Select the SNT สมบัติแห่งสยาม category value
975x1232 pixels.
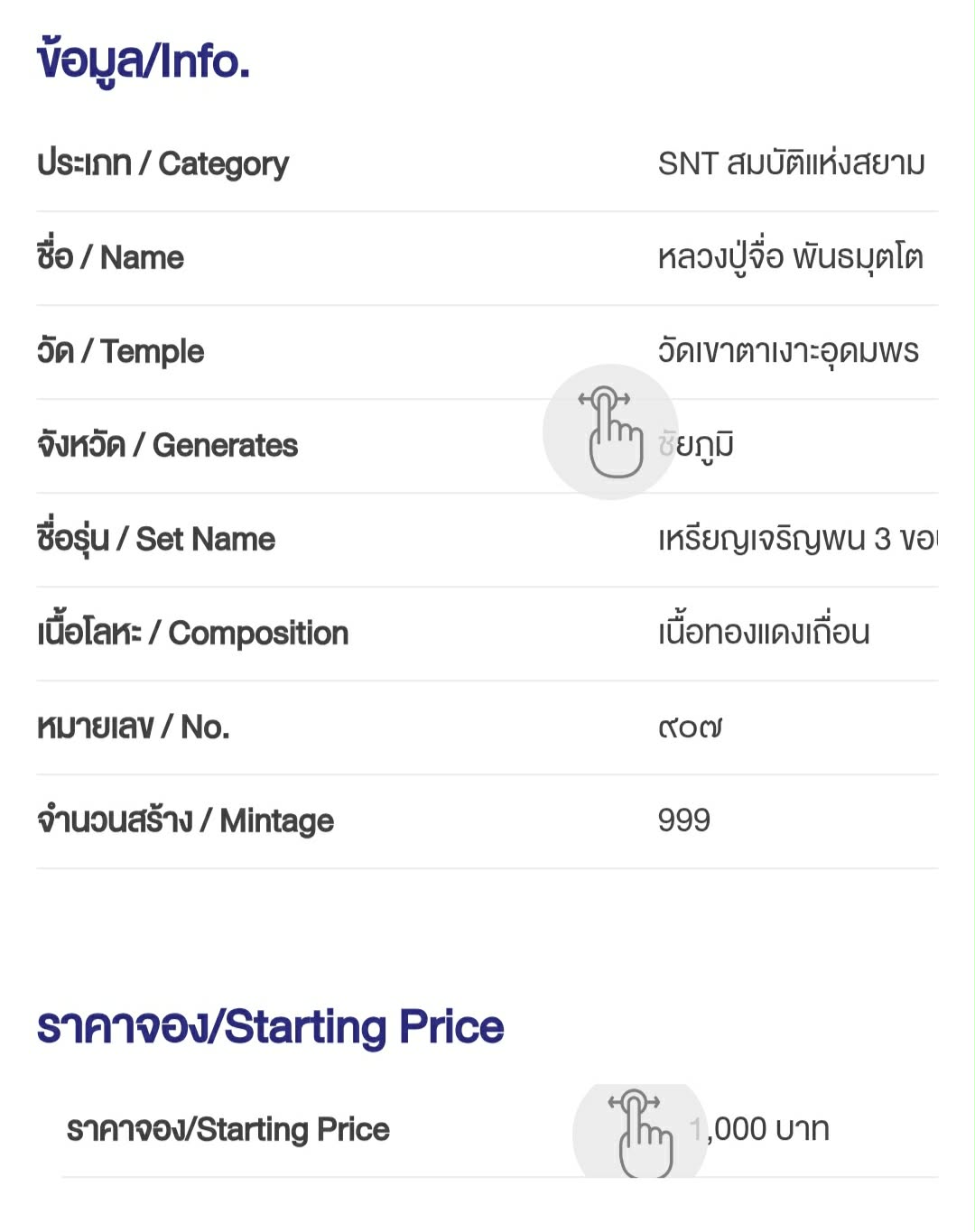coord(791,164)
